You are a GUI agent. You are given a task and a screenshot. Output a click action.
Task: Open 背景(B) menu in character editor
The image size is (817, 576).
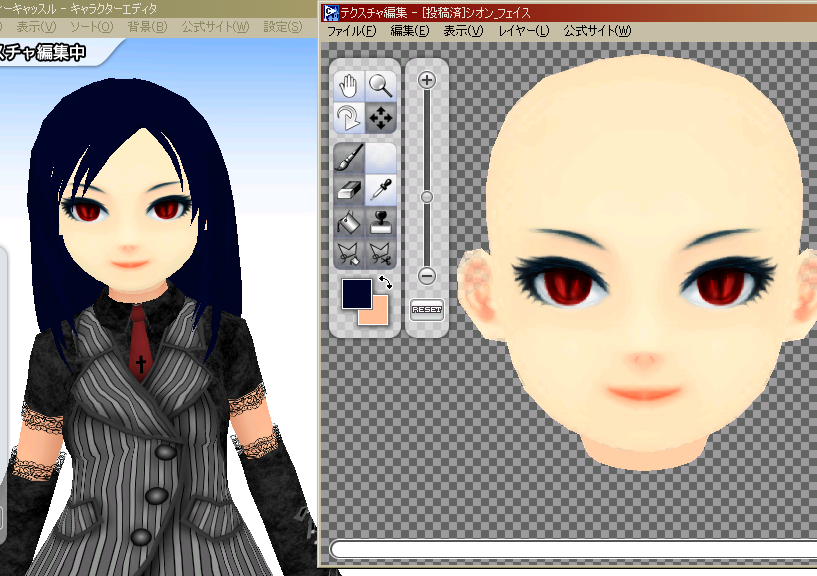[x=147, y=27]
